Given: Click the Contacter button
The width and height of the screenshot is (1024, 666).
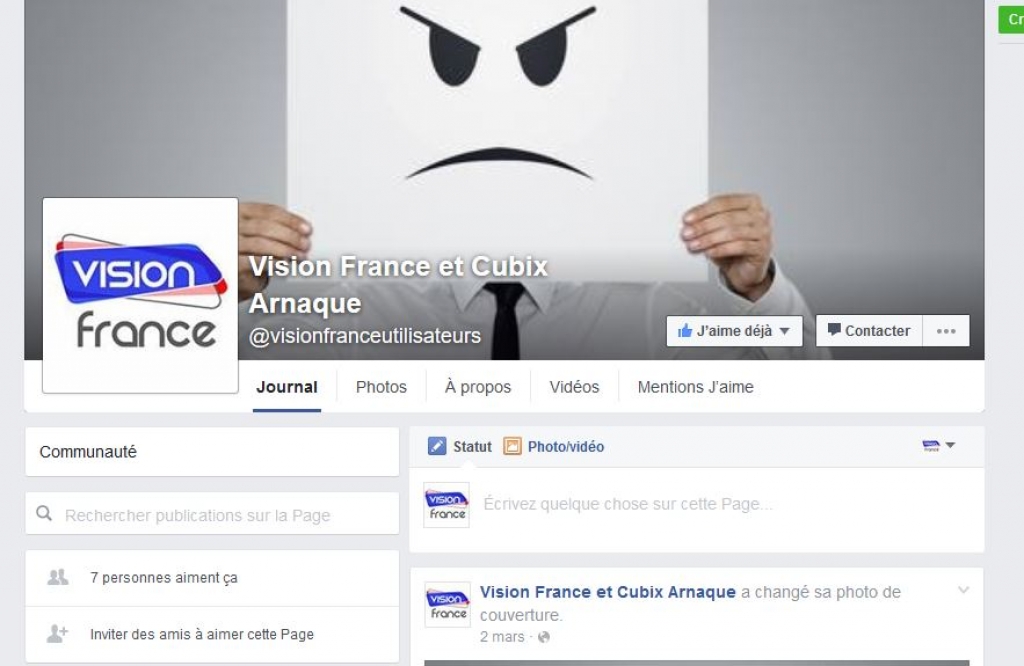Looking at the screenshot, I should click(x=869, y=331).
